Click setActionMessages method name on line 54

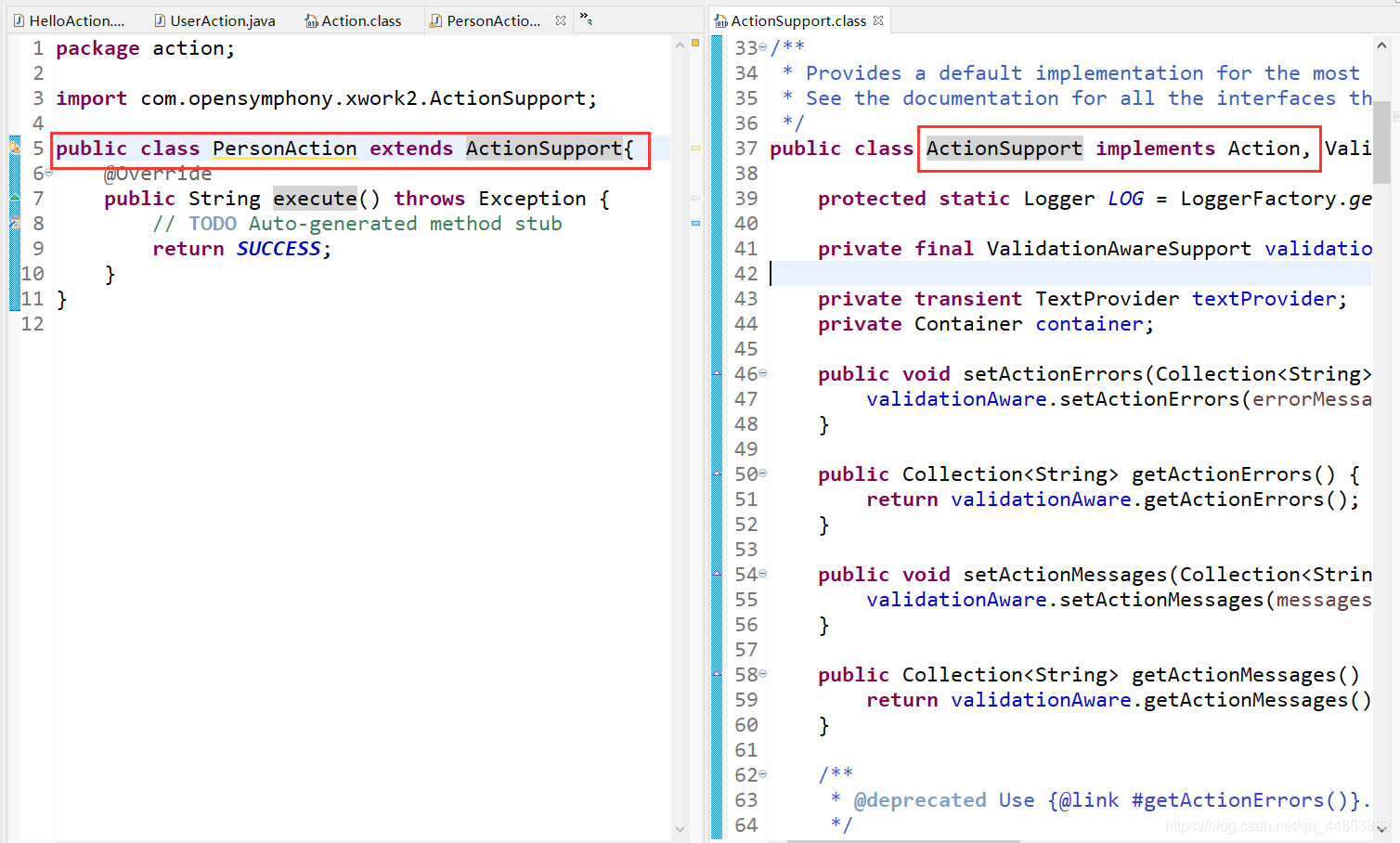tap(1065, 575)
